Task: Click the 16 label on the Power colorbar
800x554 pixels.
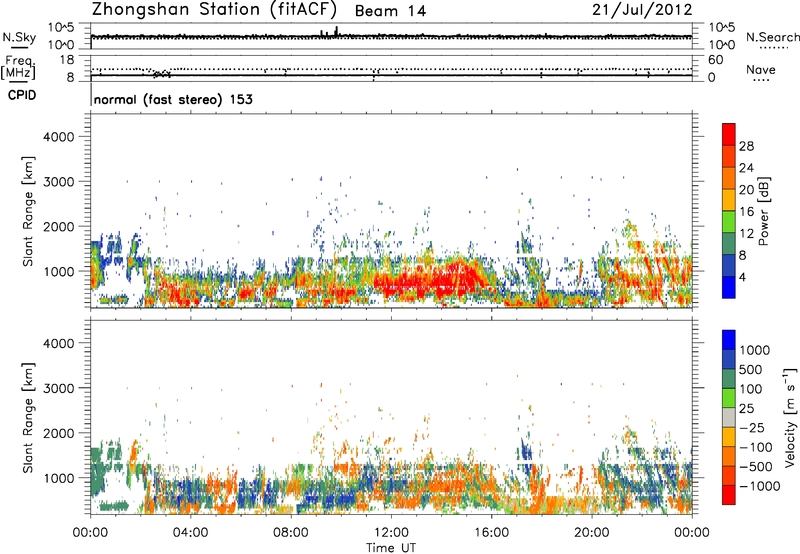Action: point(746,212)
